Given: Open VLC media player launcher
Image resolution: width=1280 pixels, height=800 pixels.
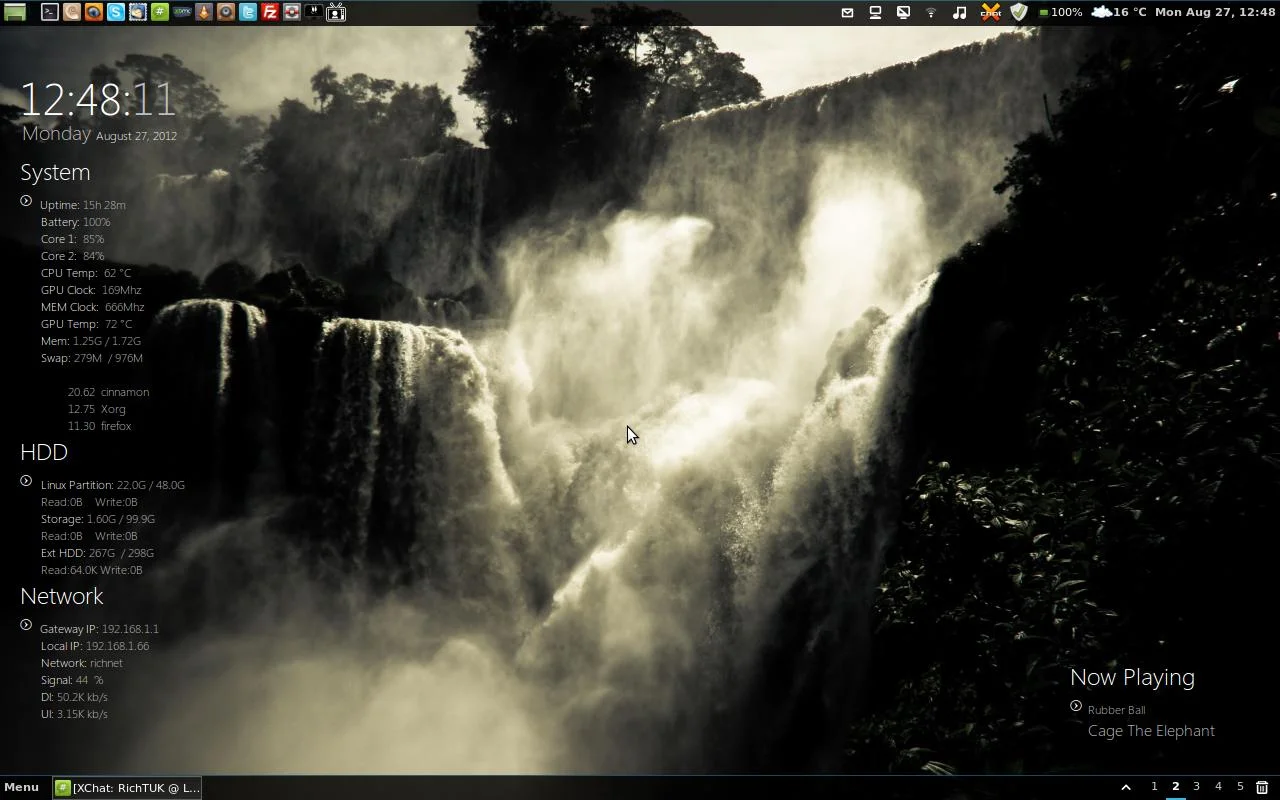Looking at the screenshot, I should click(204, 12).
